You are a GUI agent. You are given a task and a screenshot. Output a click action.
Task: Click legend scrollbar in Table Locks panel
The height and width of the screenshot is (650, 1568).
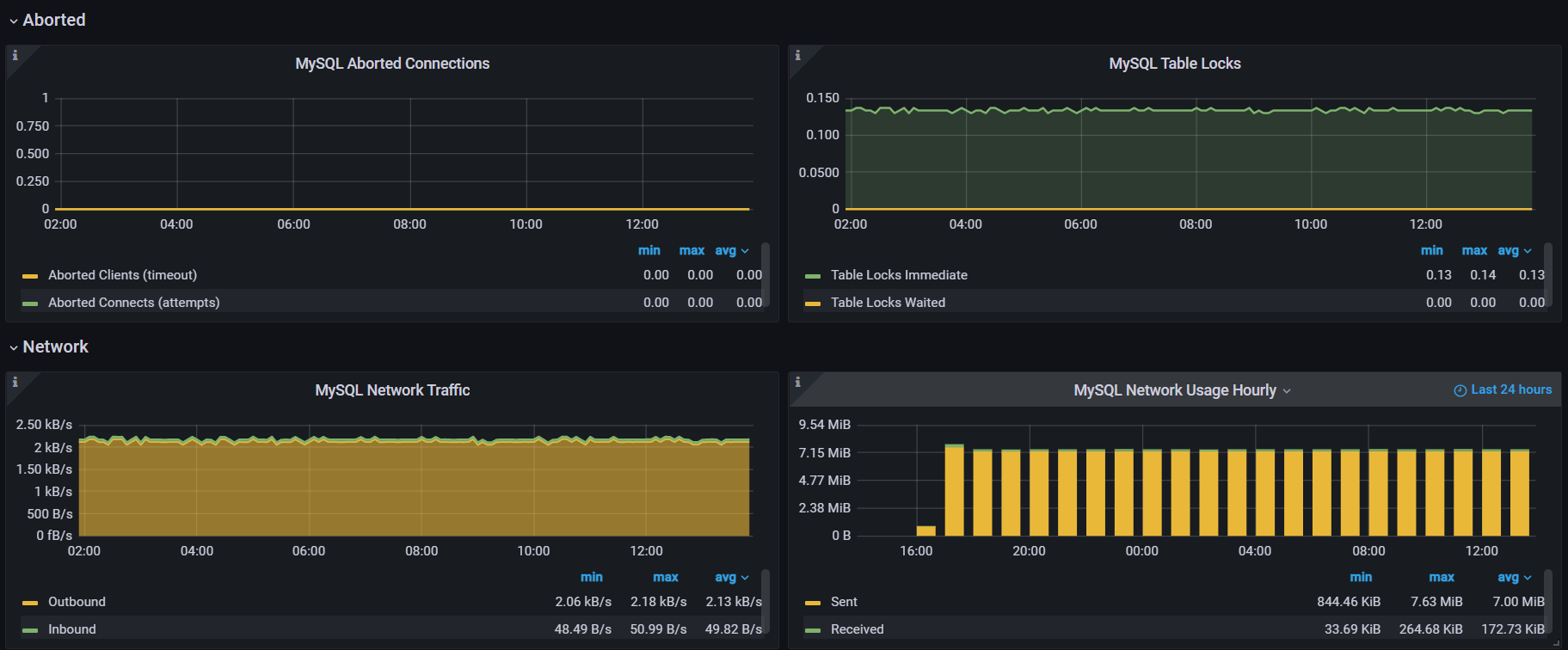pyautogui.click(x=1548, y=273)
